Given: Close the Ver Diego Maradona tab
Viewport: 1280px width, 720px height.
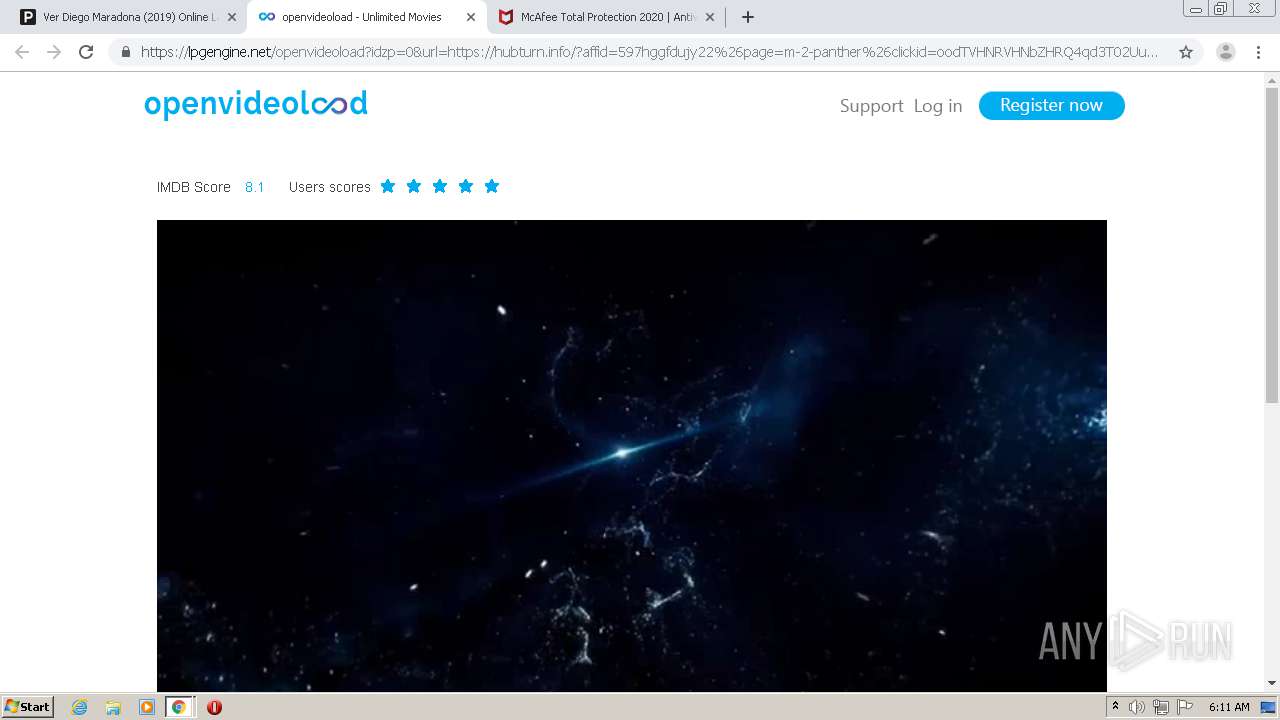Looking at the screenshot, I should (232, 17).
